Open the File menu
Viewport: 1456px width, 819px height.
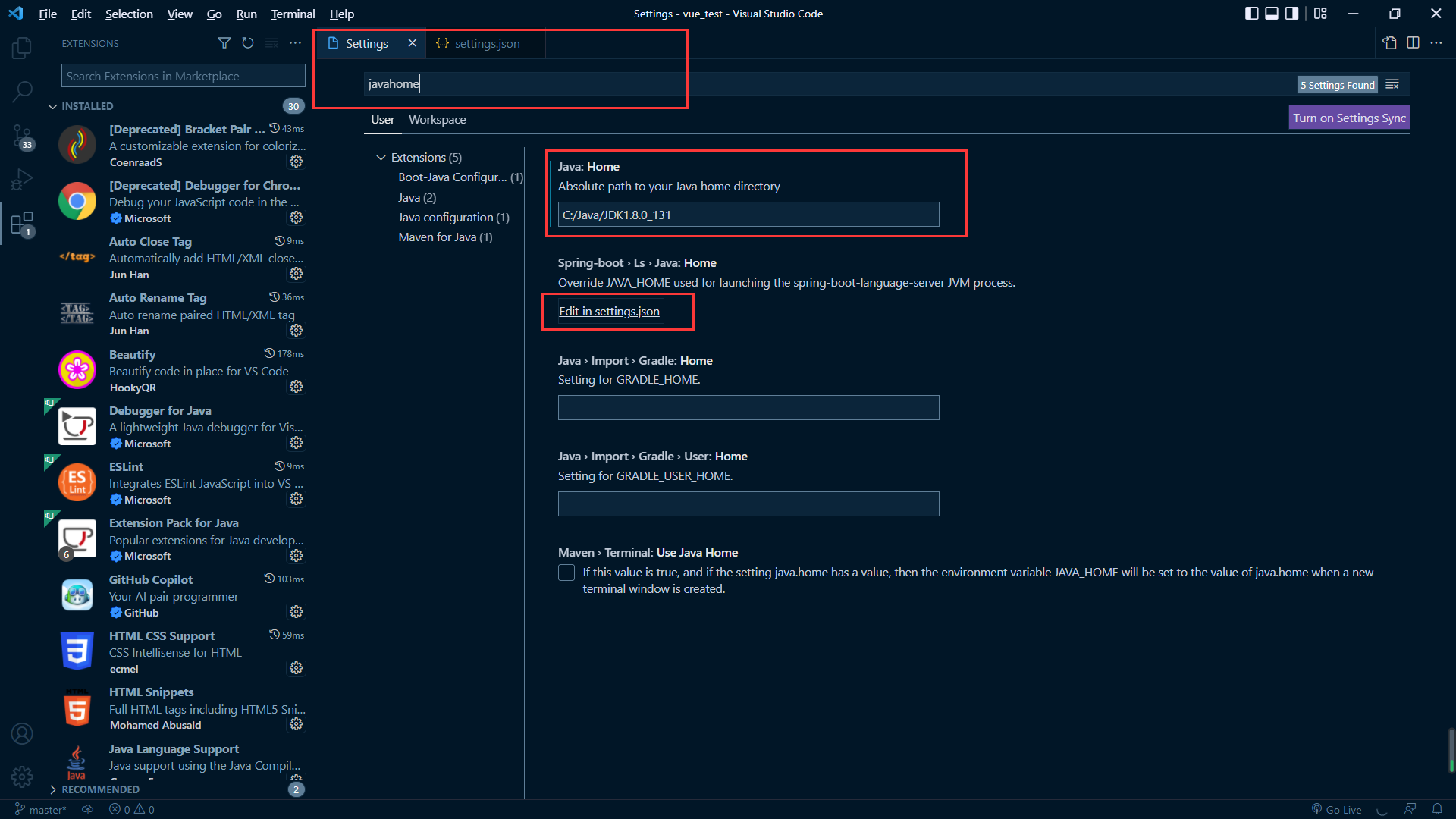[x=48, y=14]
